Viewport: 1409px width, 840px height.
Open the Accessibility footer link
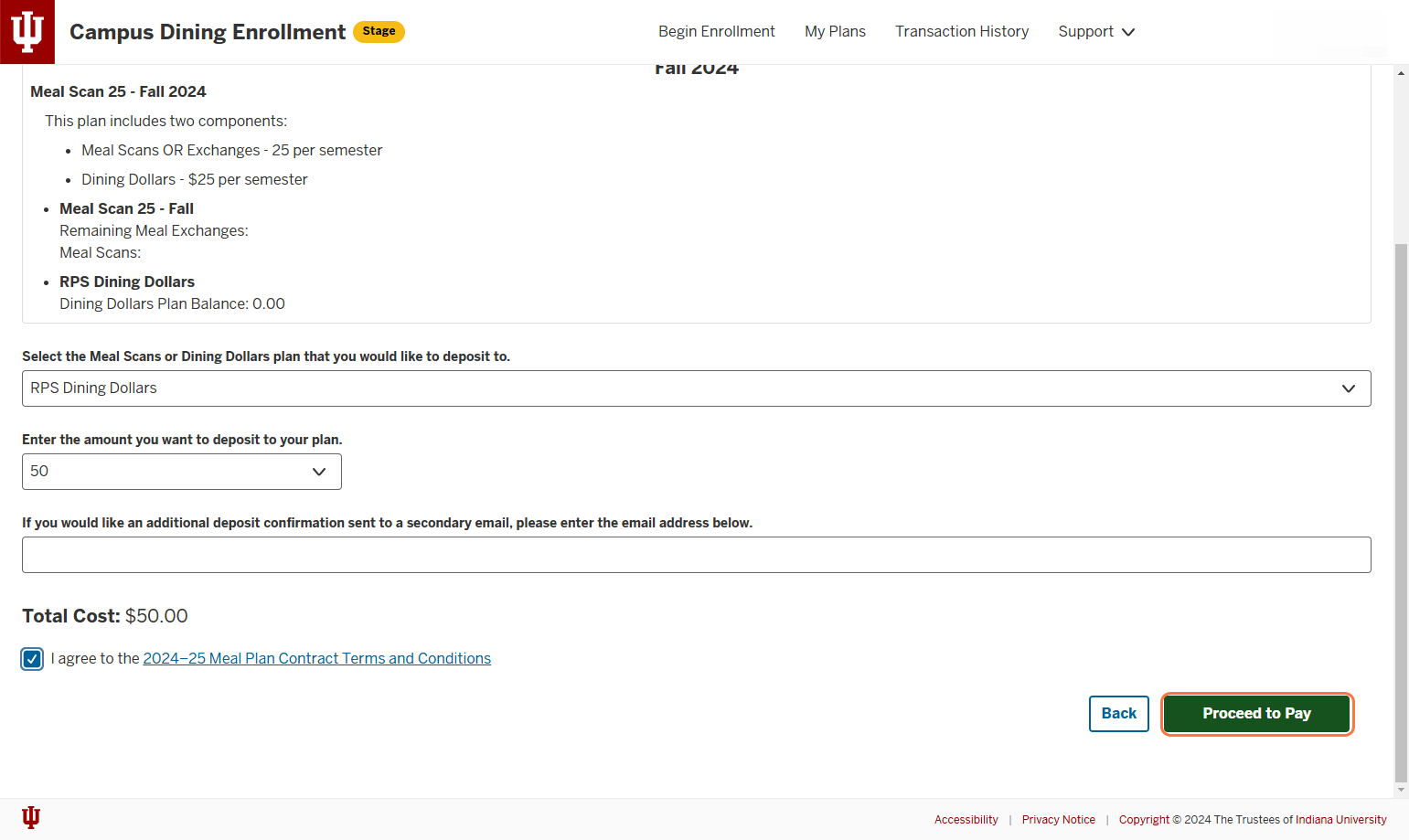point(966,820)
